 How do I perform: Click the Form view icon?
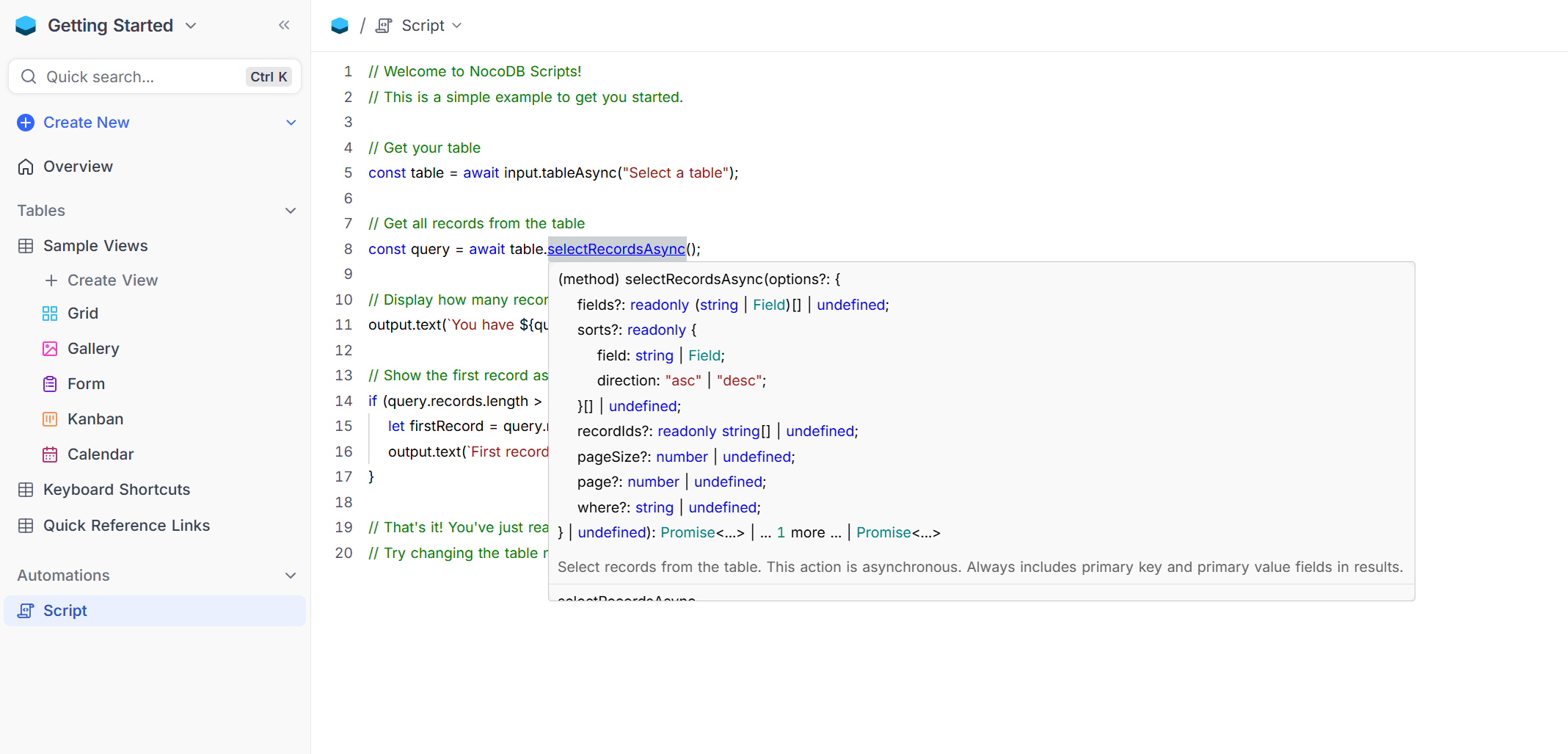[50, 384]
